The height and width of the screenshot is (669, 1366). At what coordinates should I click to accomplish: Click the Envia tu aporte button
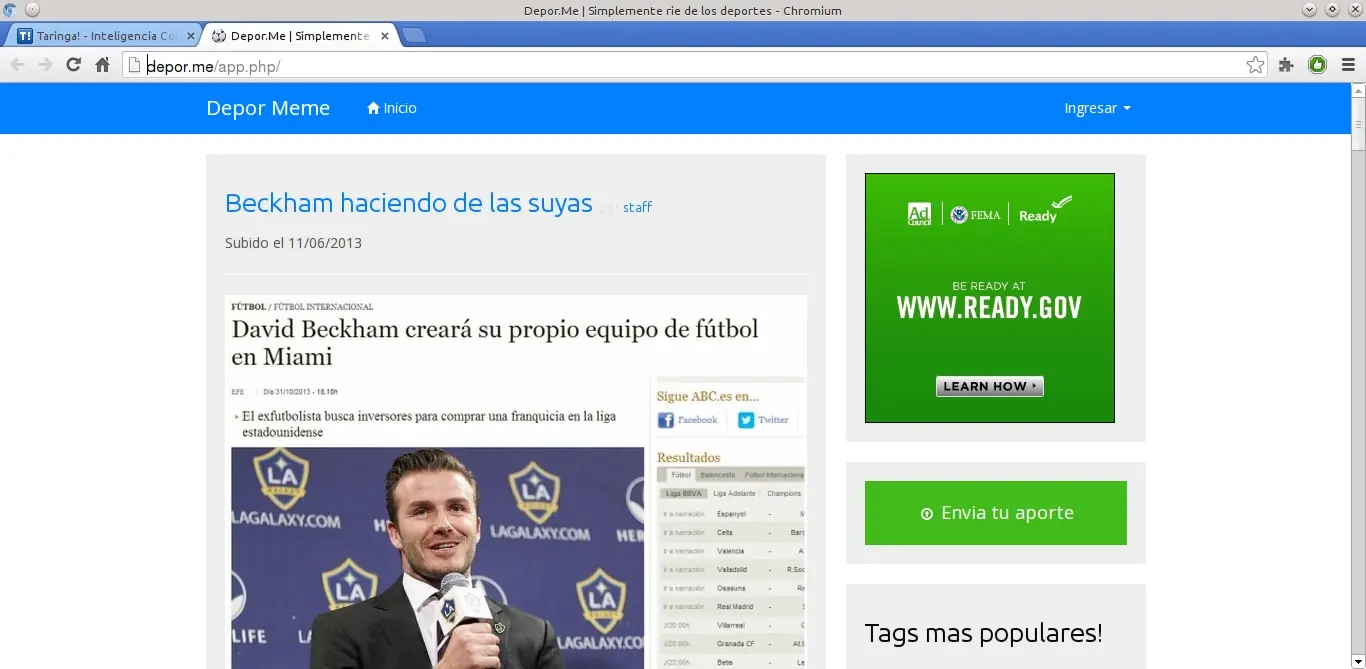(x=995, y=513)
